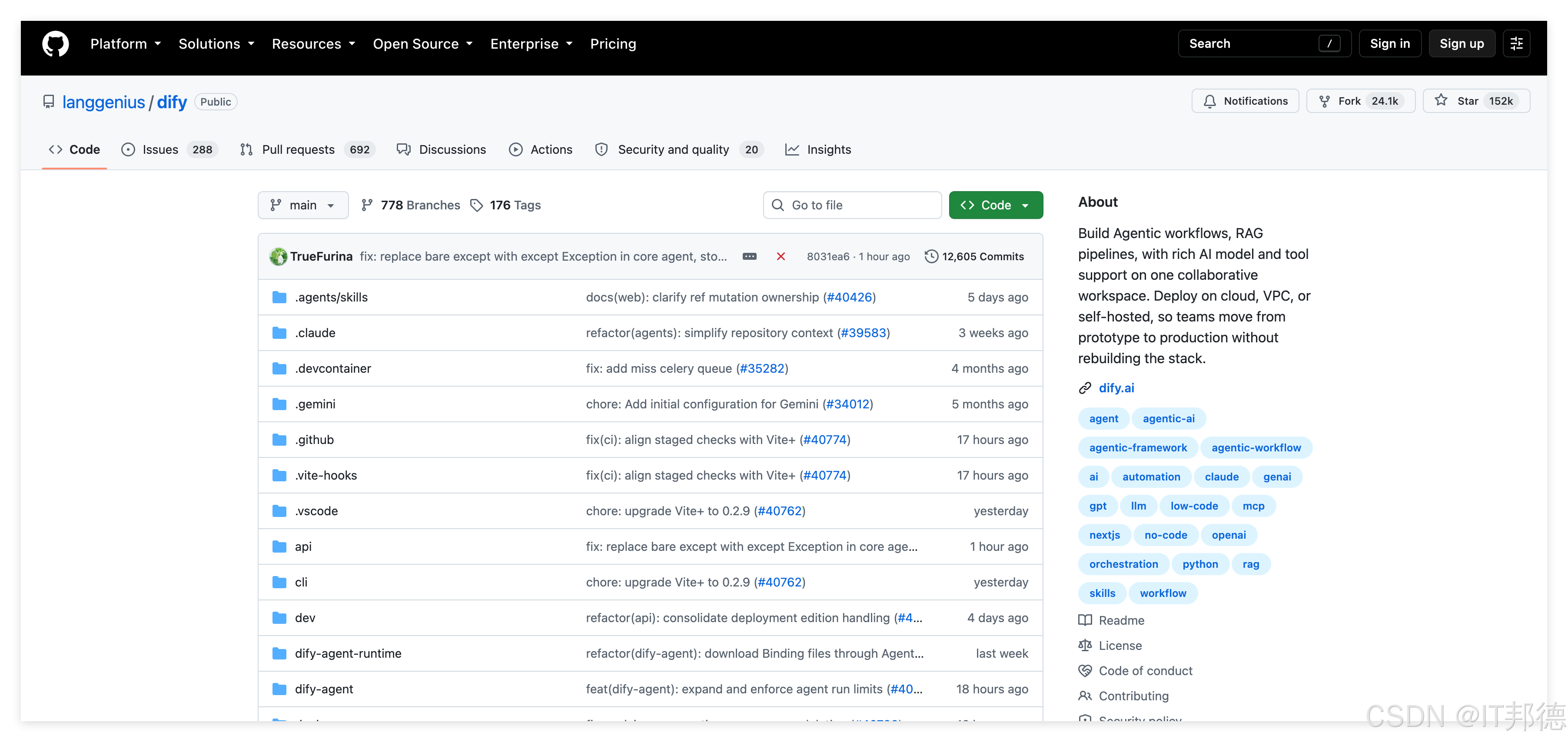Expand the Platform menu
This screenshot has width=1568, height=742.
click(126, 44)
